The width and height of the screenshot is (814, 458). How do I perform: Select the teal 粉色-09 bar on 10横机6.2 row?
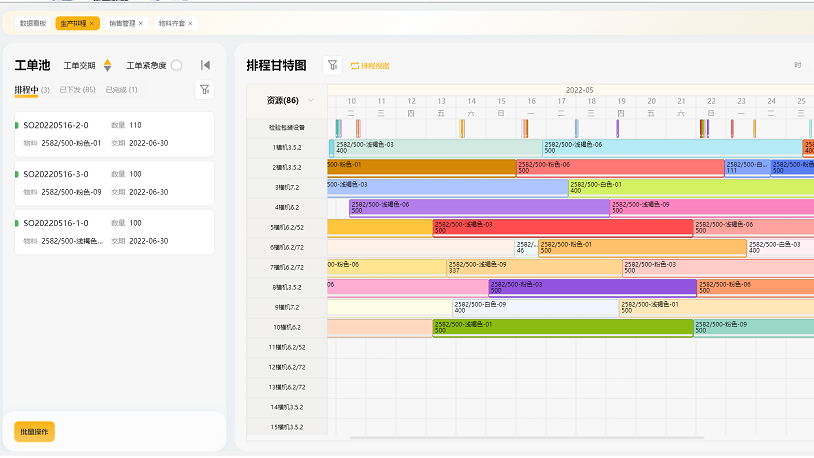[x=754, y=328]
